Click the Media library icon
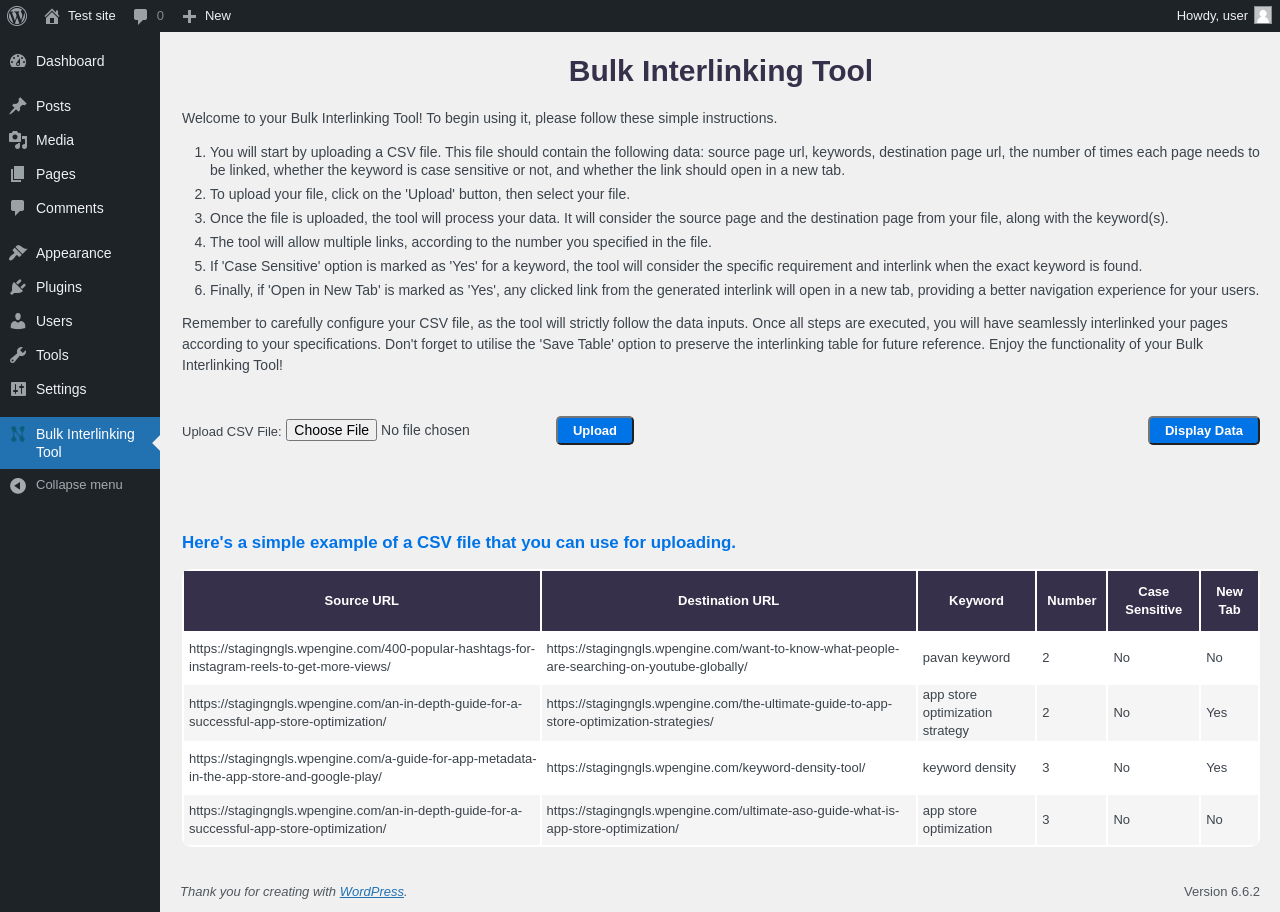The image size is (1280, 912). tap(18, 140)
